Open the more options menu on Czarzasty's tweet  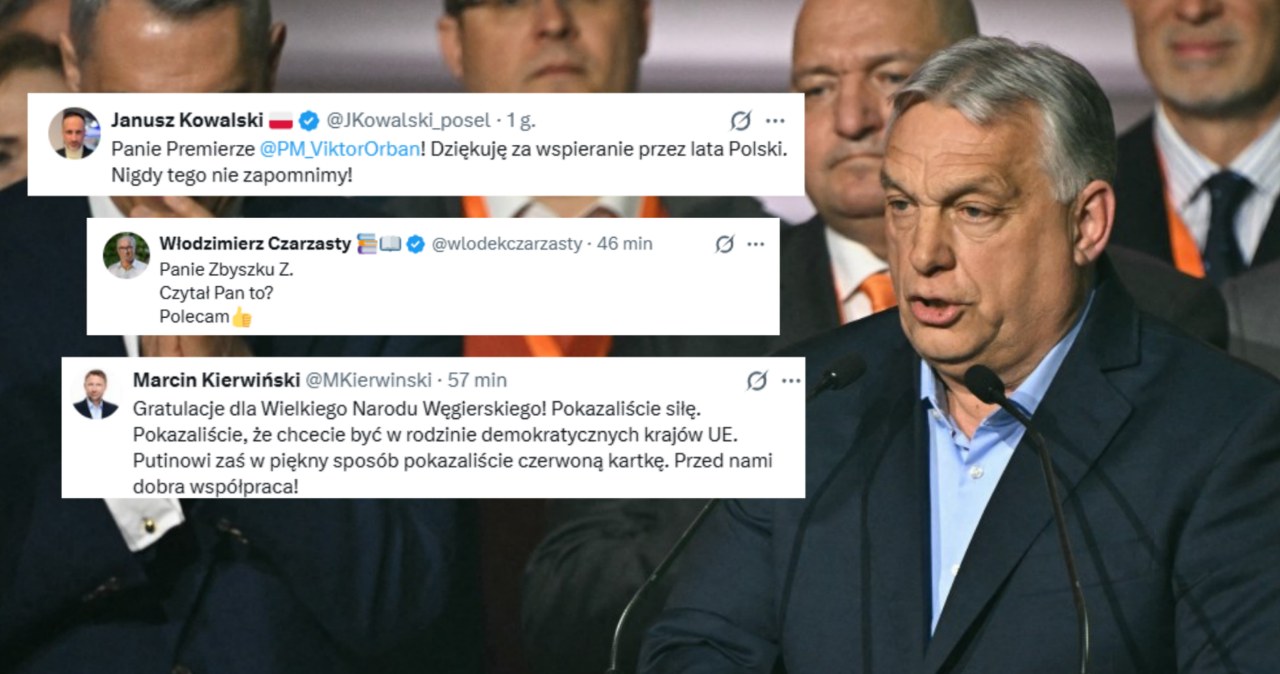[757, 244]
